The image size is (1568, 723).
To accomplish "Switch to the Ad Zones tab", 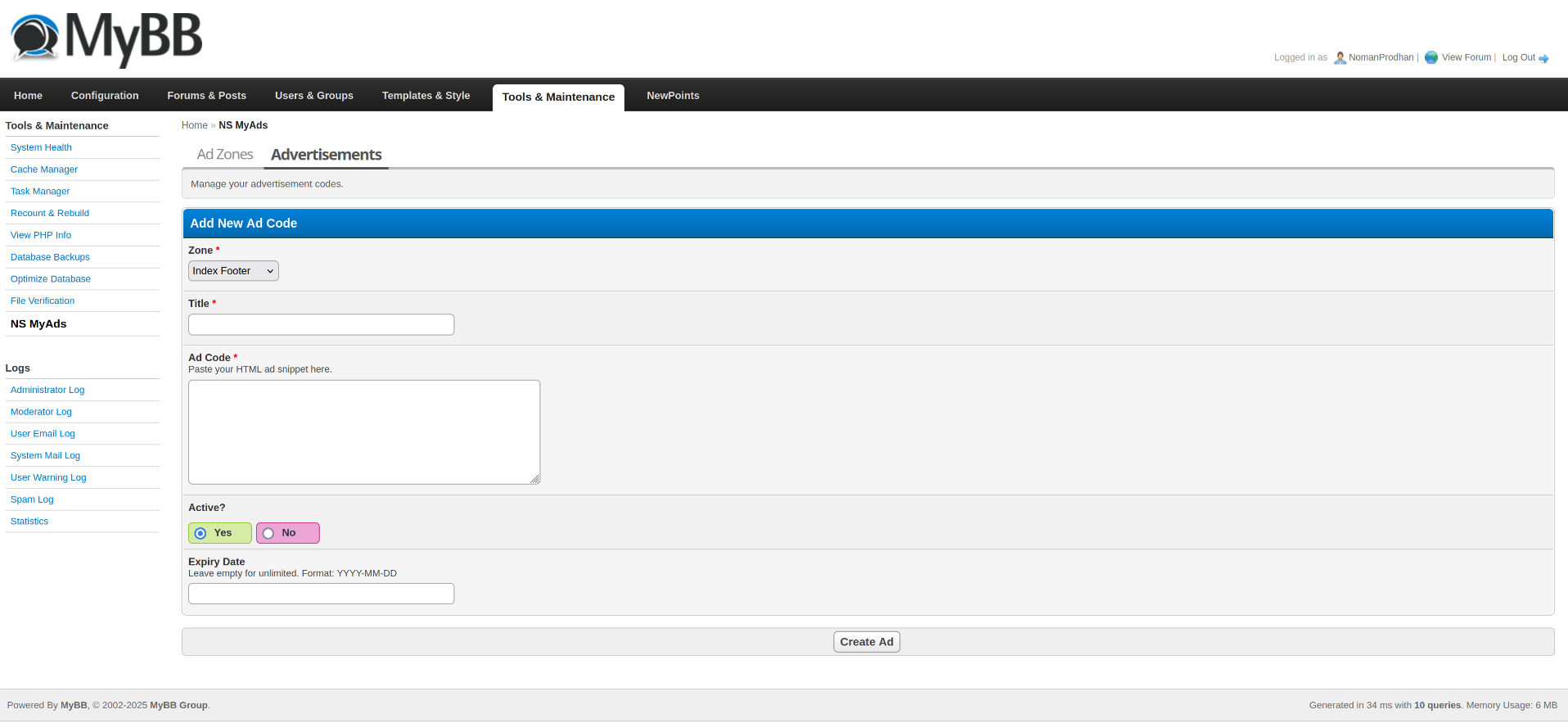I will coord(225,154).
